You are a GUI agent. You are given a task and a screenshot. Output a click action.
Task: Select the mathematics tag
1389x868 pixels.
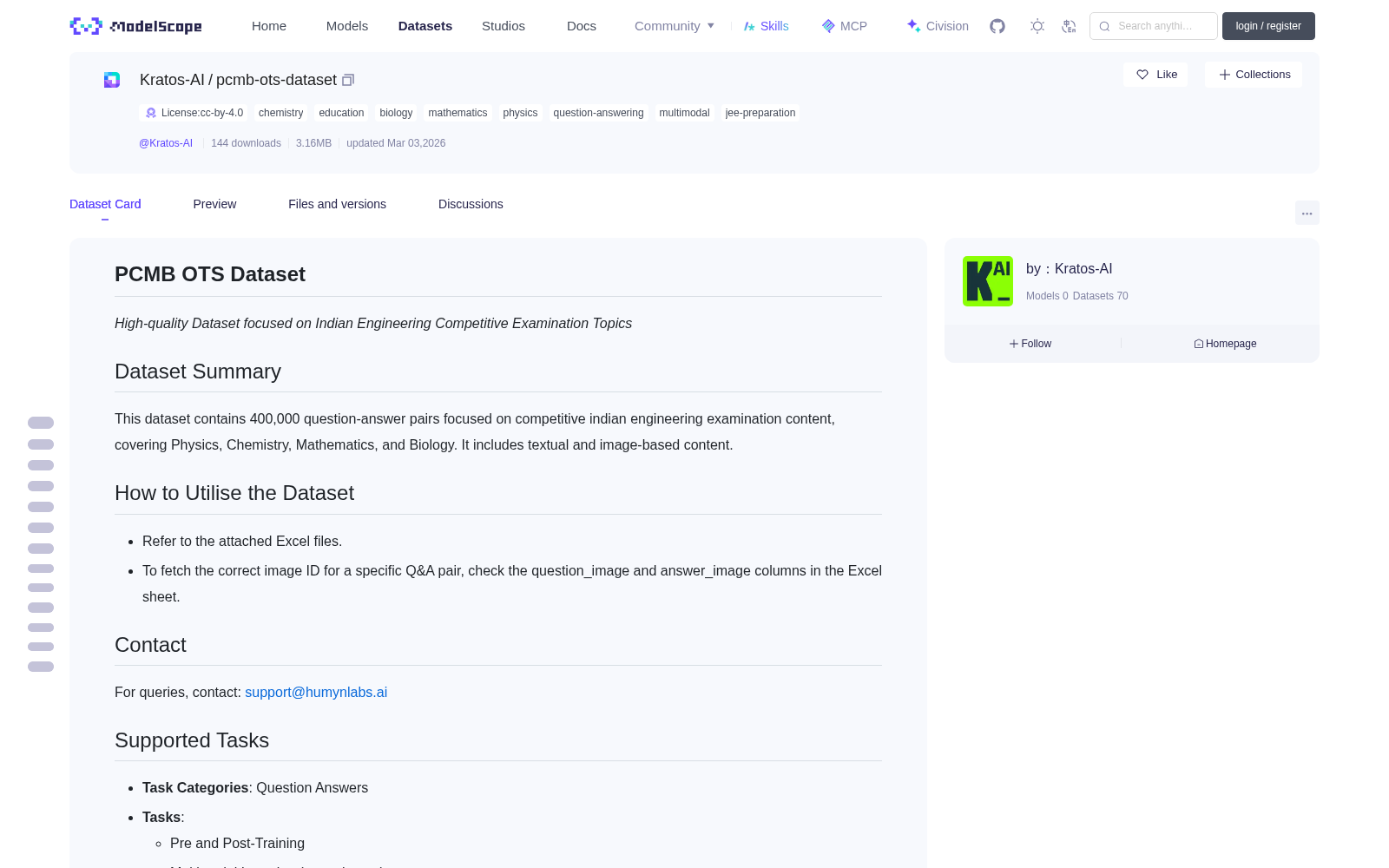click(458, 113)
